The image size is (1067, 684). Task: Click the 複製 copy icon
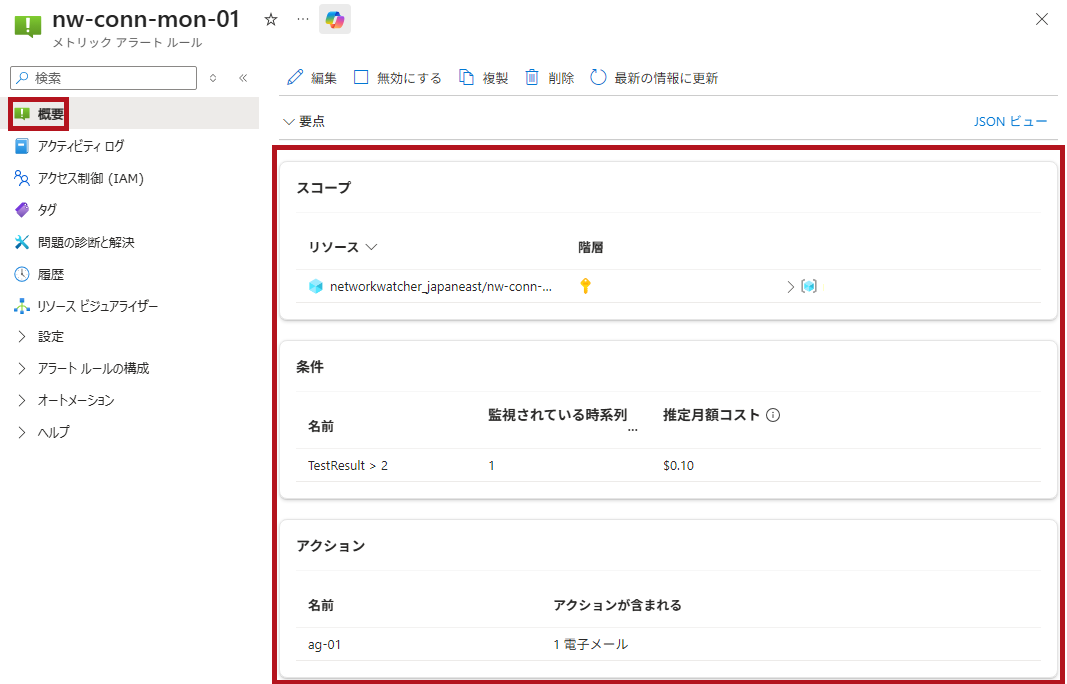pos(466,78)
